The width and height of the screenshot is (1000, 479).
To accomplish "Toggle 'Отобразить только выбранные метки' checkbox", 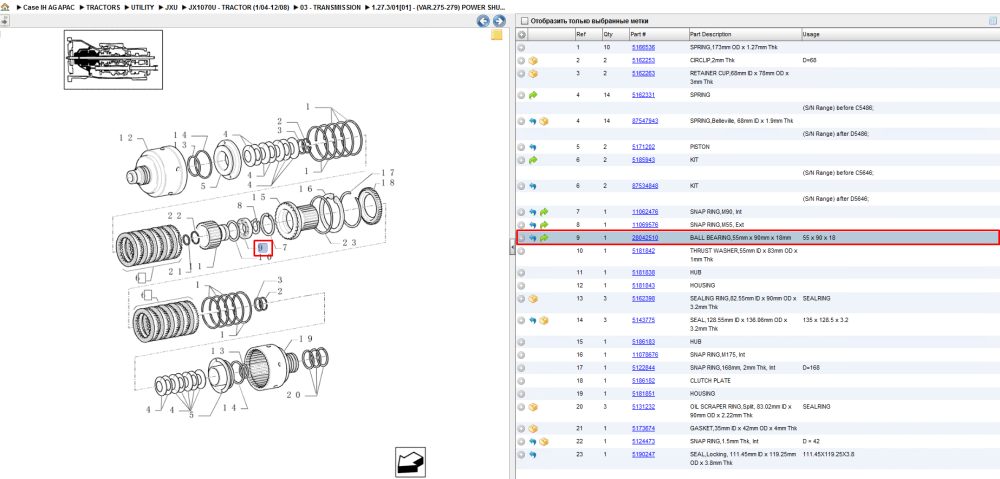I will coord(524,21).
